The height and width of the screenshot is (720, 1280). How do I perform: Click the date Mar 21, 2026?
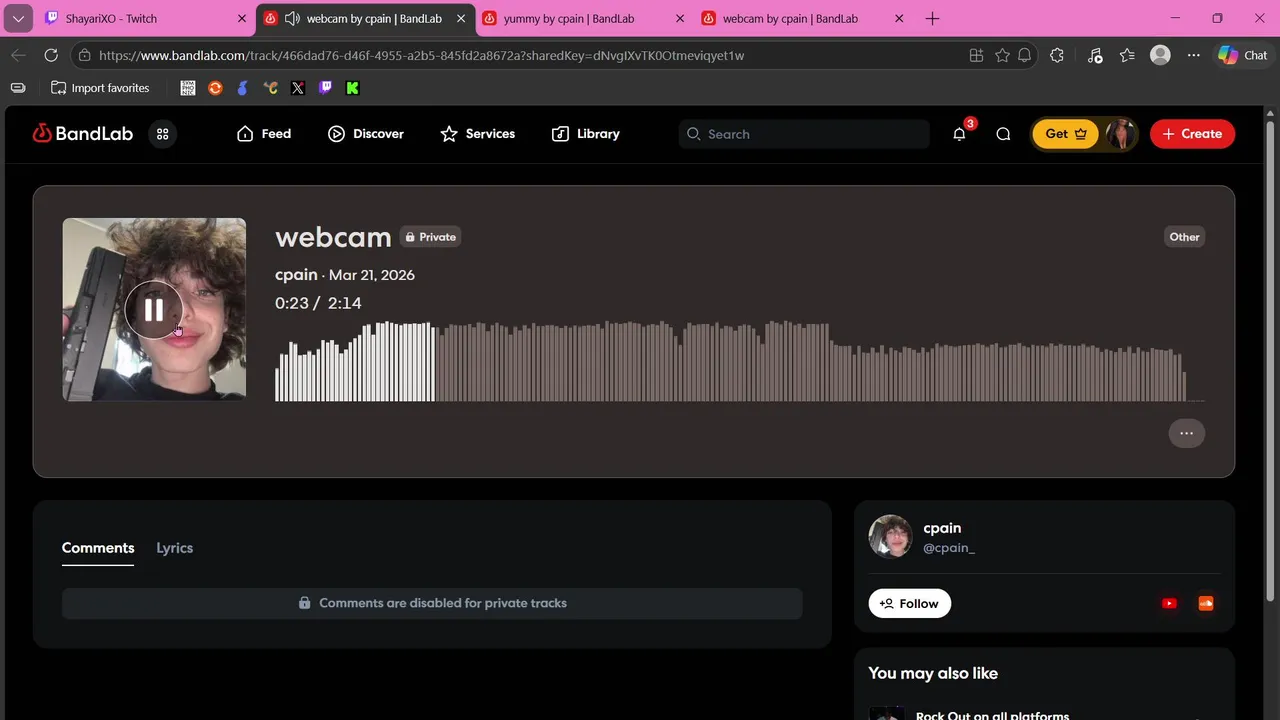coord(372,275)
